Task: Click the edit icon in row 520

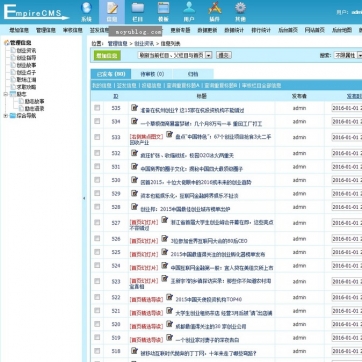Action: coord(169,324)
